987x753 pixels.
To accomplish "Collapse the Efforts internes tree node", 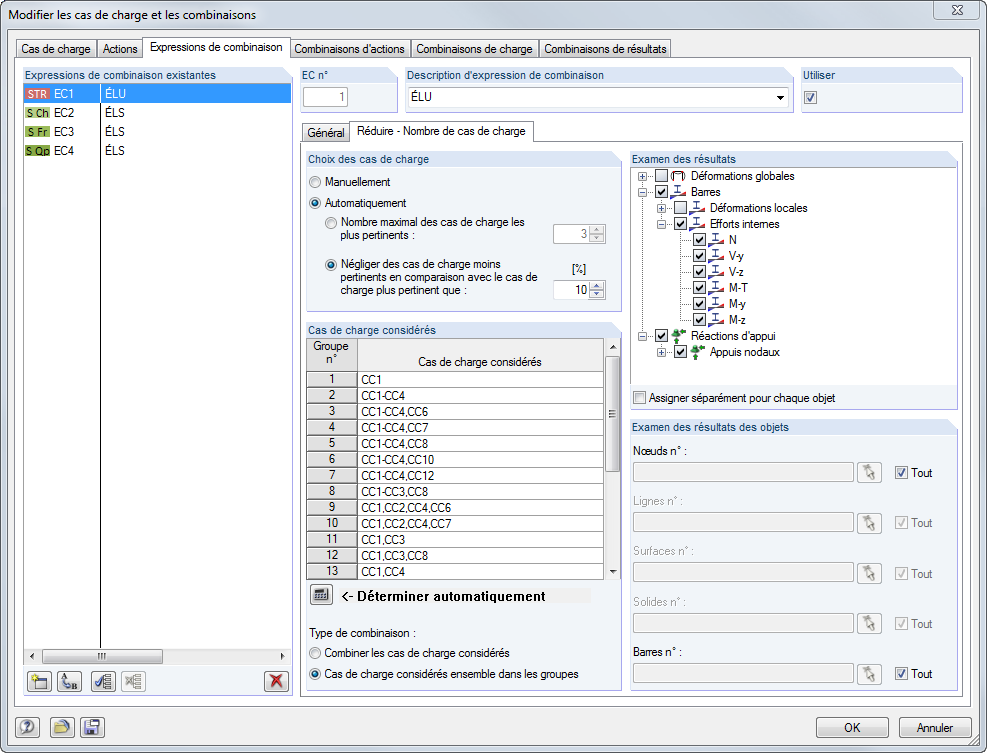I will 662,224.
